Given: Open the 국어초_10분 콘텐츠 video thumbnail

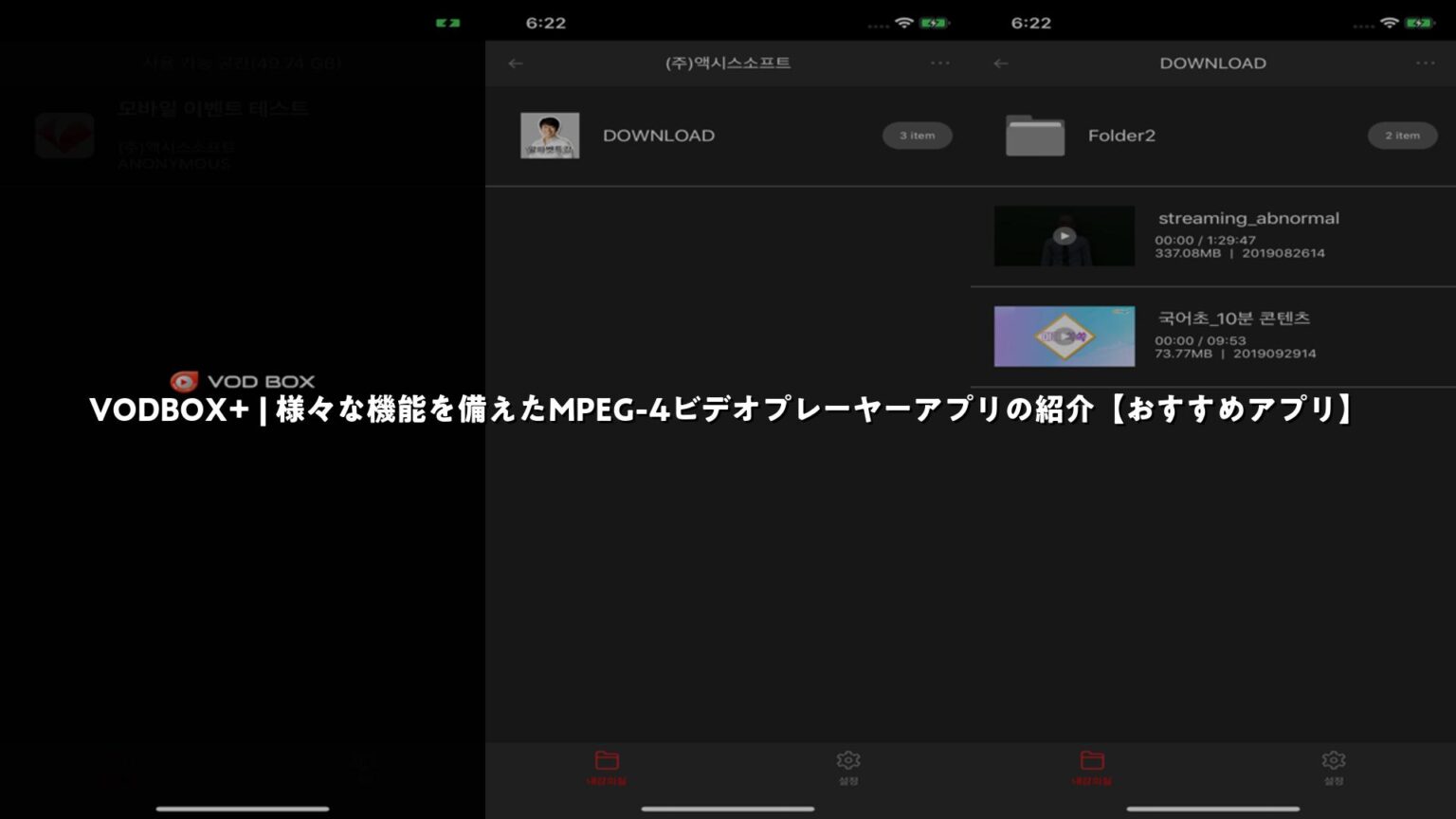Looking at the screenshot, I should pyautogui.click(x=1064, y=337).
